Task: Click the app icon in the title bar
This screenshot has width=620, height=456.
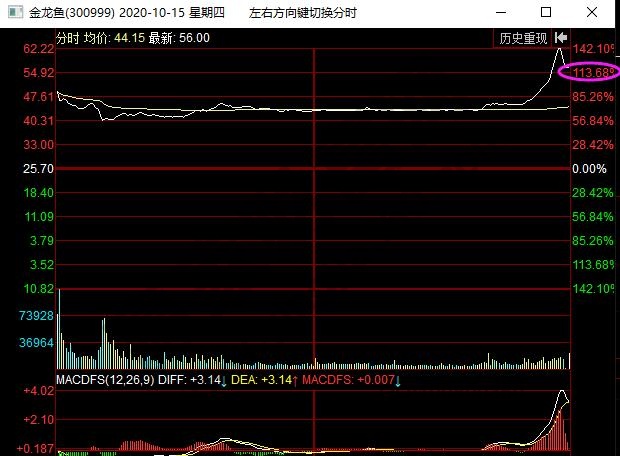Action: (11, 12)
